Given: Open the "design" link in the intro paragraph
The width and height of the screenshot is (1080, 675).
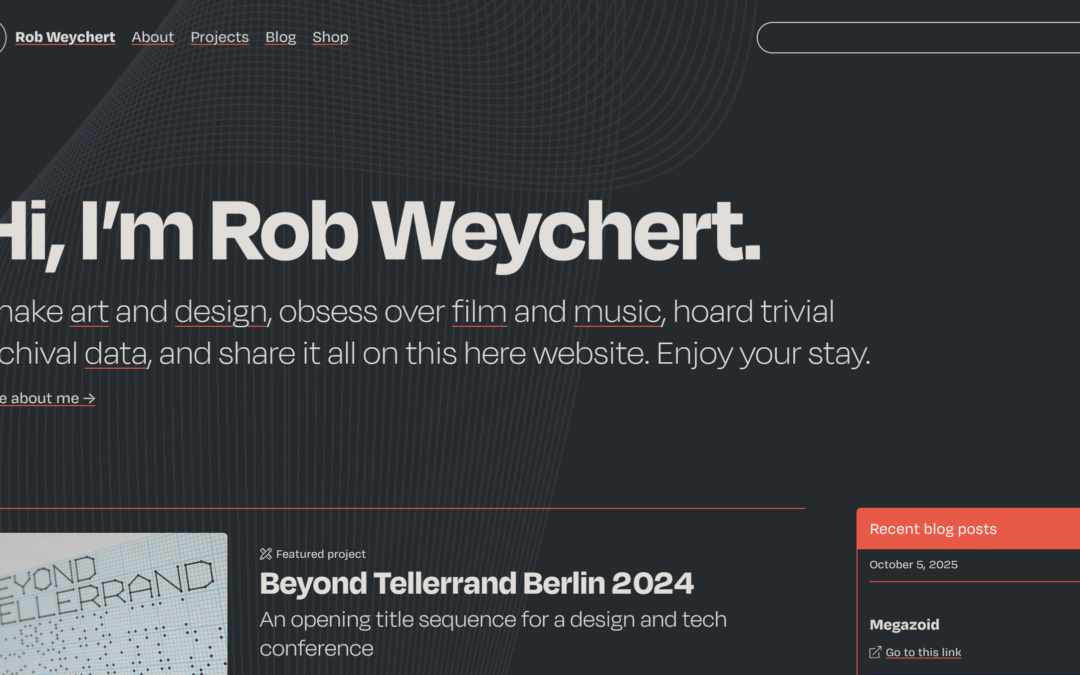Looking at the screenshot, I should point(220,311).
